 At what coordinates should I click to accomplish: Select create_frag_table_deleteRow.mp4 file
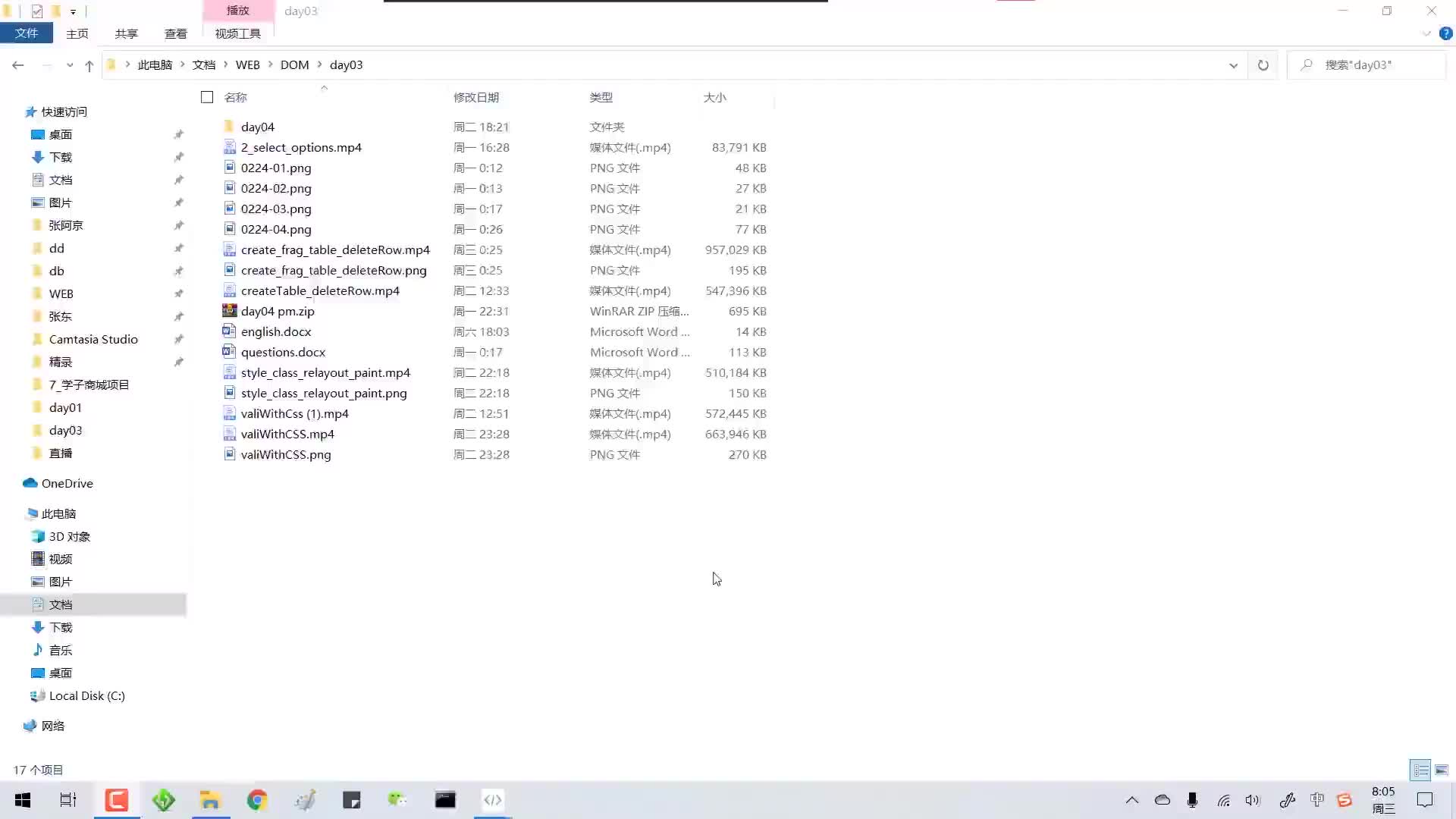(335, 249)
